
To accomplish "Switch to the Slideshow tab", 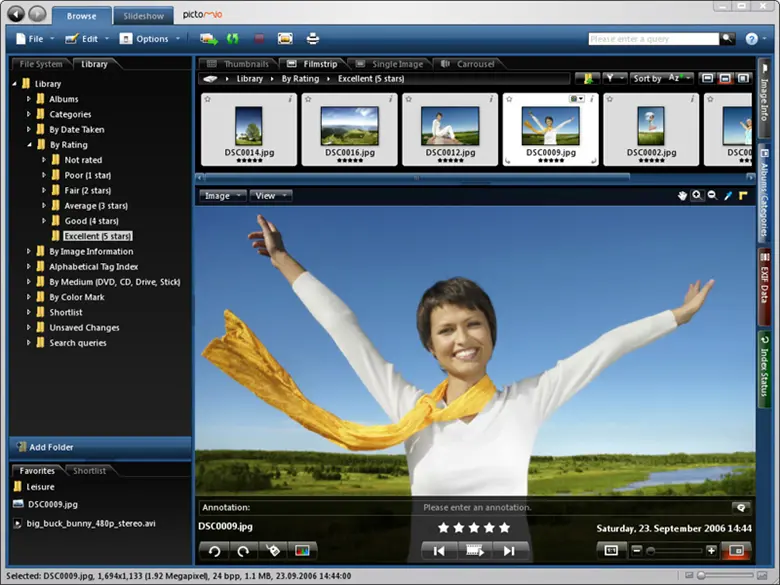I will [143, 16].
